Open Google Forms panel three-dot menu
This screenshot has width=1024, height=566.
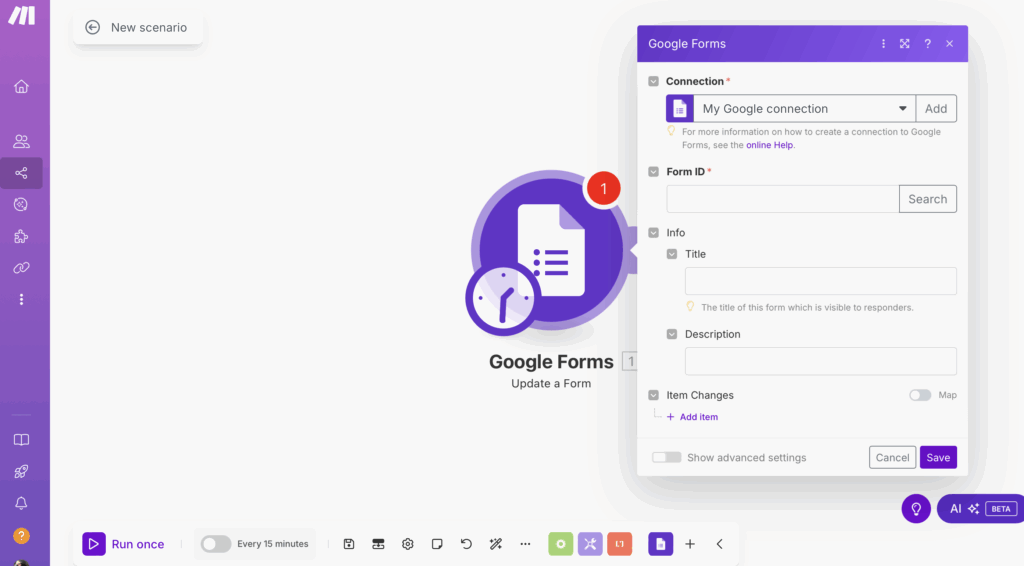point(884,44)
